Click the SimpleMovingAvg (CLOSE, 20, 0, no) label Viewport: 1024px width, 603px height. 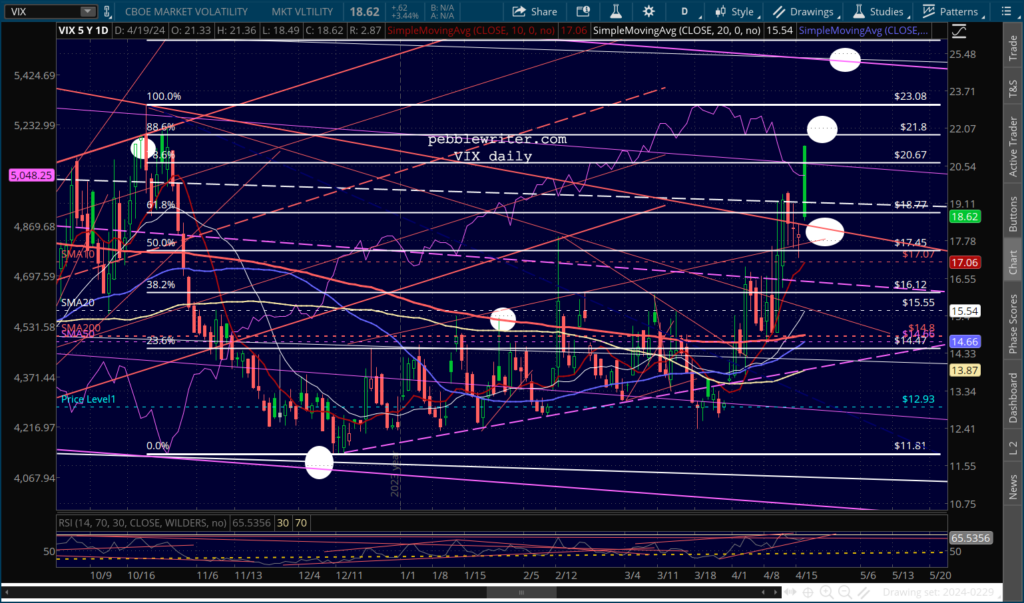click(x=676, y=30)
